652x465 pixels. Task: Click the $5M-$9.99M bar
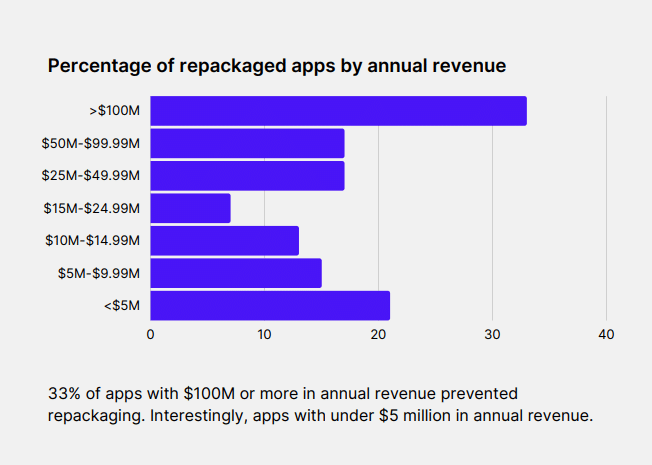tap(236, 273)
